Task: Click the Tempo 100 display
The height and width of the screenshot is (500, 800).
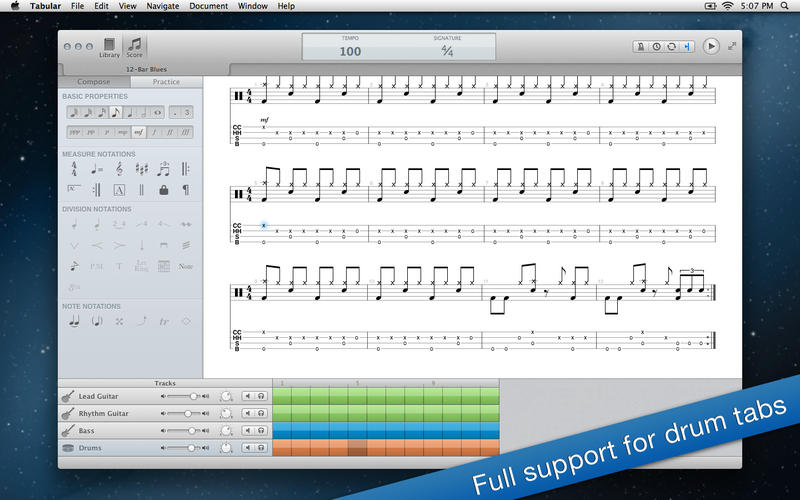Action: pyautogui.click(x=350, y=51)
